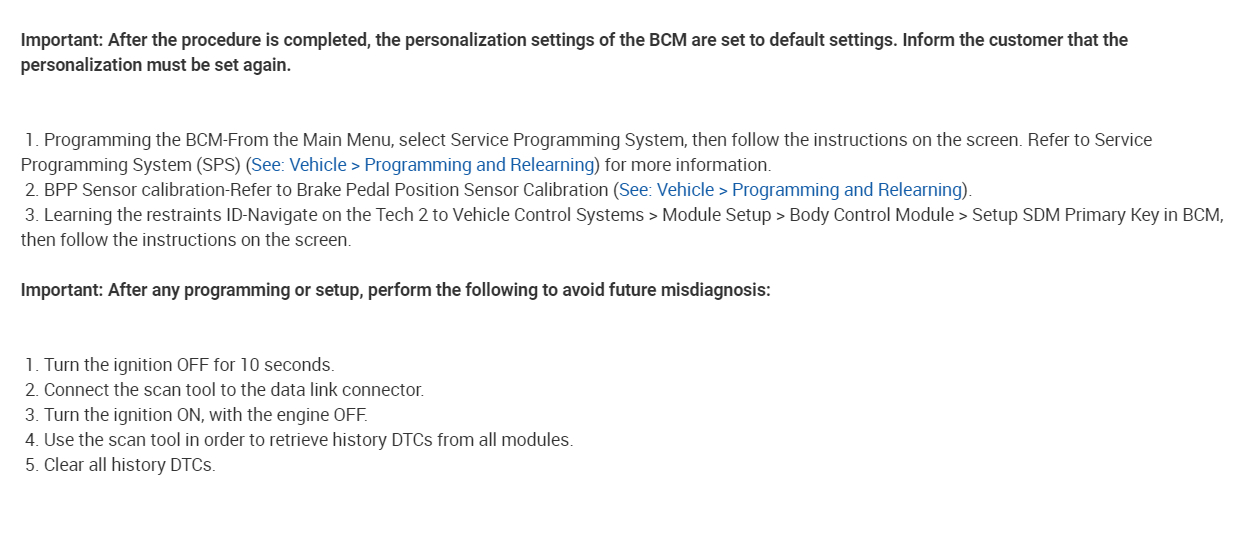Viewport: 1252px width, 538px height.
Task: Click the 'Setup SDM Primary Key in BCM' text
Action: click(x=1095, y=215)
